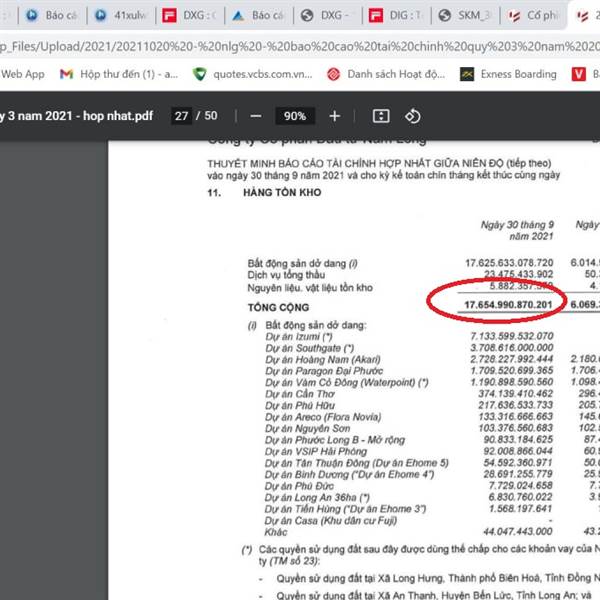Click 'Dự án Areco (Flora Novia)' row
Image resolution: width=600 pixels, height=600 pixels.
point(323,417)
